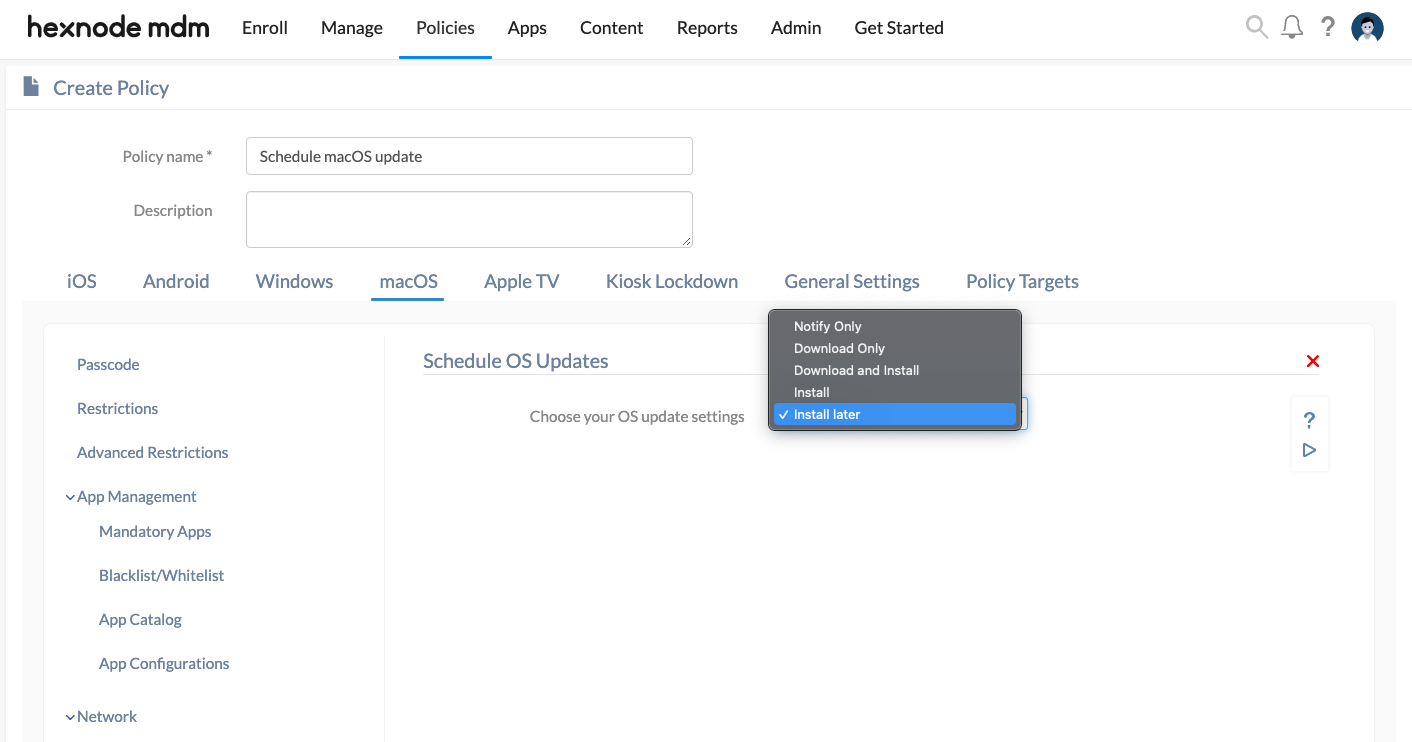This screenshot has width=1412, height=742.
Task: Open the Kiosk Lockdown tab
Action: point(672,281)
